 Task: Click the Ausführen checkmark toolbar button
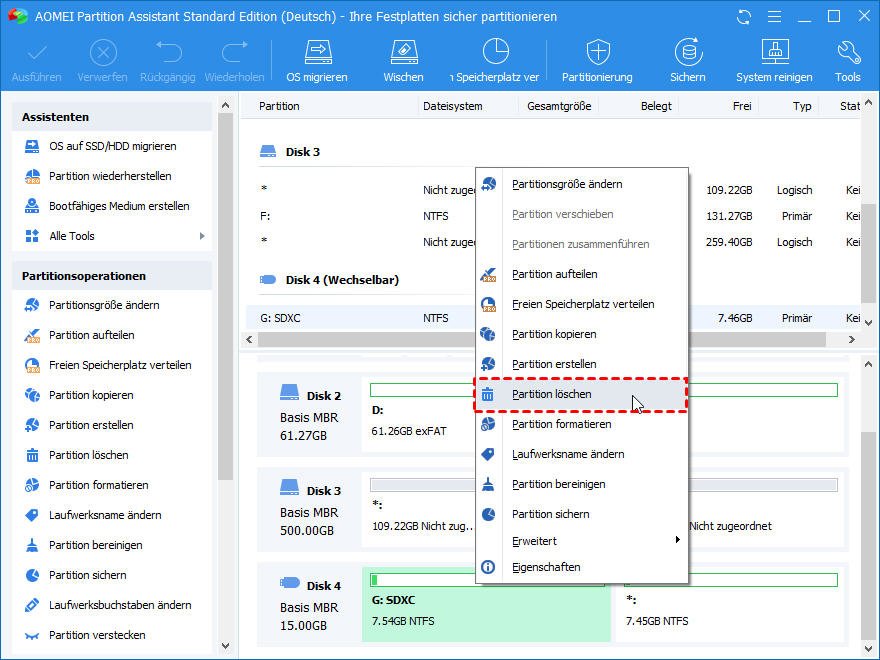37,61
